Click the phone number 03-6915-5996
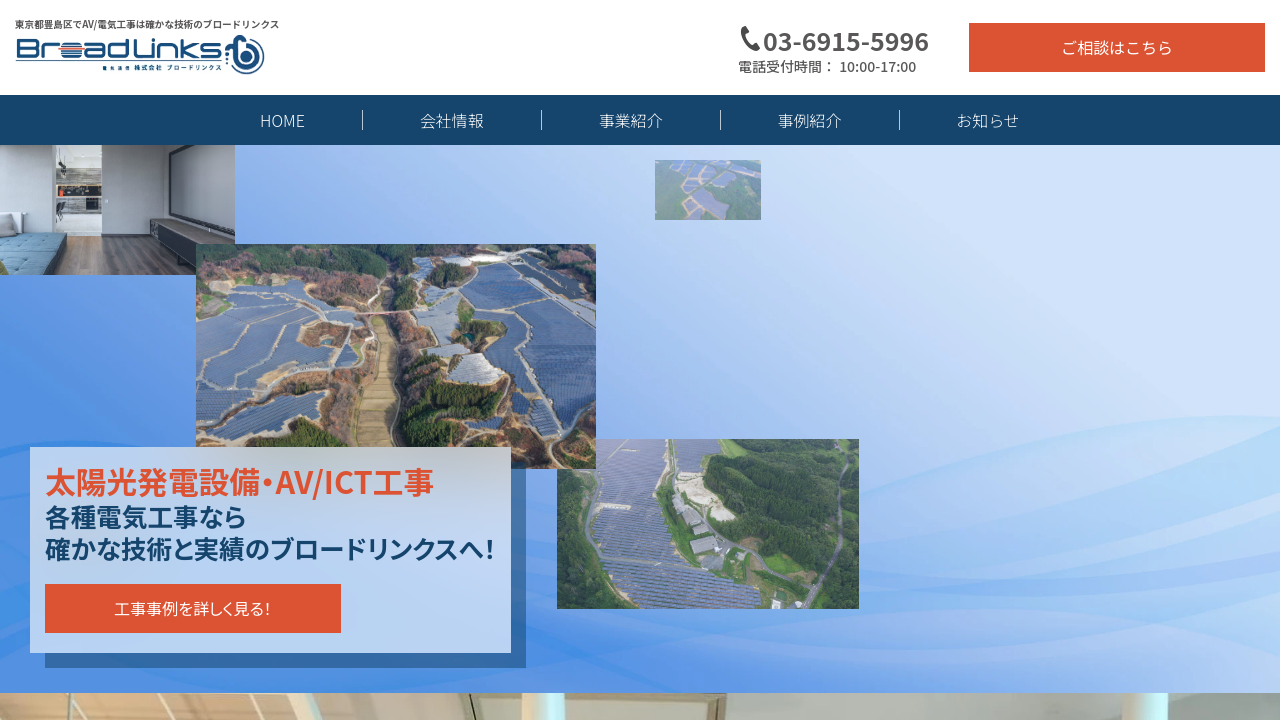Screen dimensions: 1280x720 tap(845, 42)
